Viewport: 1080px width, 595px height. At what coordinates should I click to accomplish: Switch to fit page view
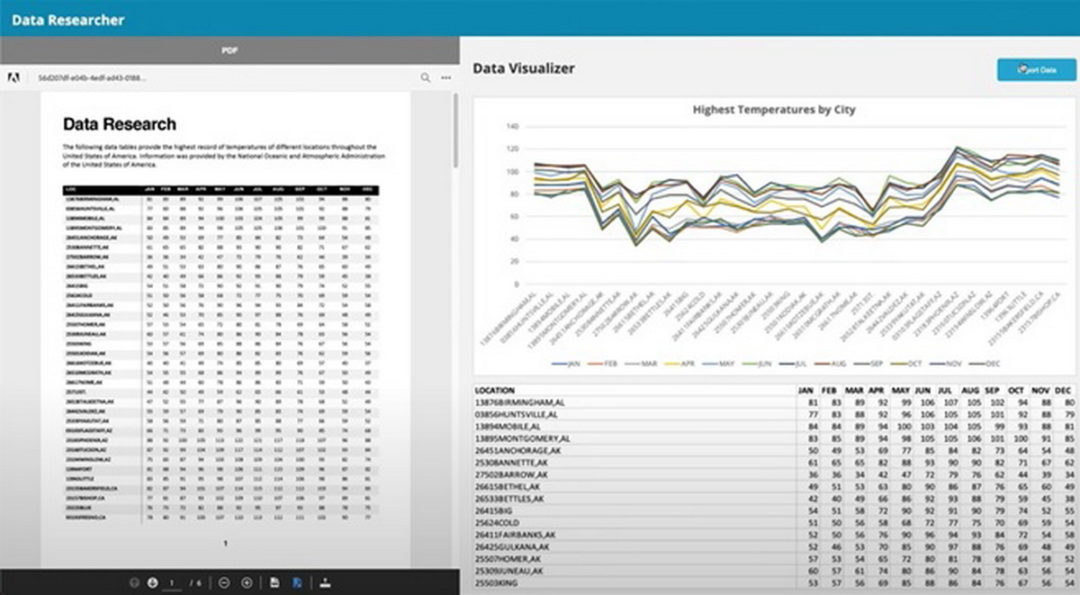pyautogui.click(x=275, y=582)
